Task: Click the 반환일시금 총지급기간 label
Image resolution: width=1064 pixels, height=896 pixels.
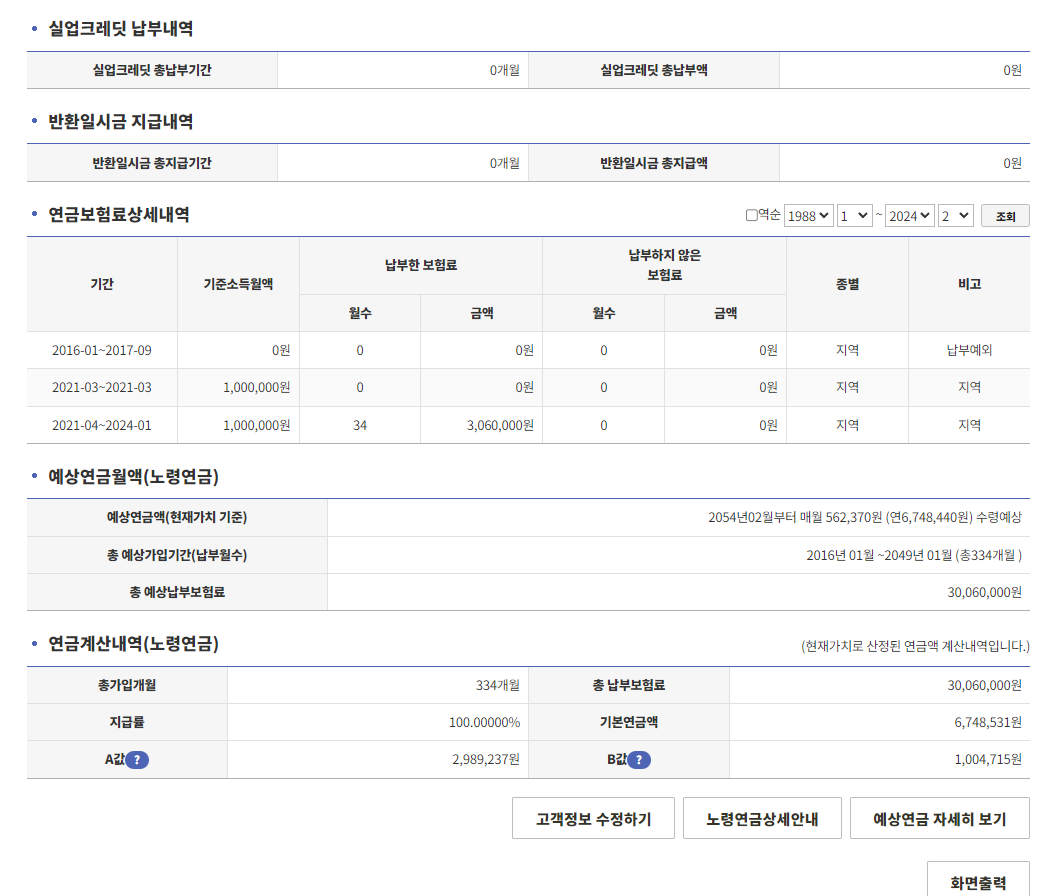Action: pos(152,163)
